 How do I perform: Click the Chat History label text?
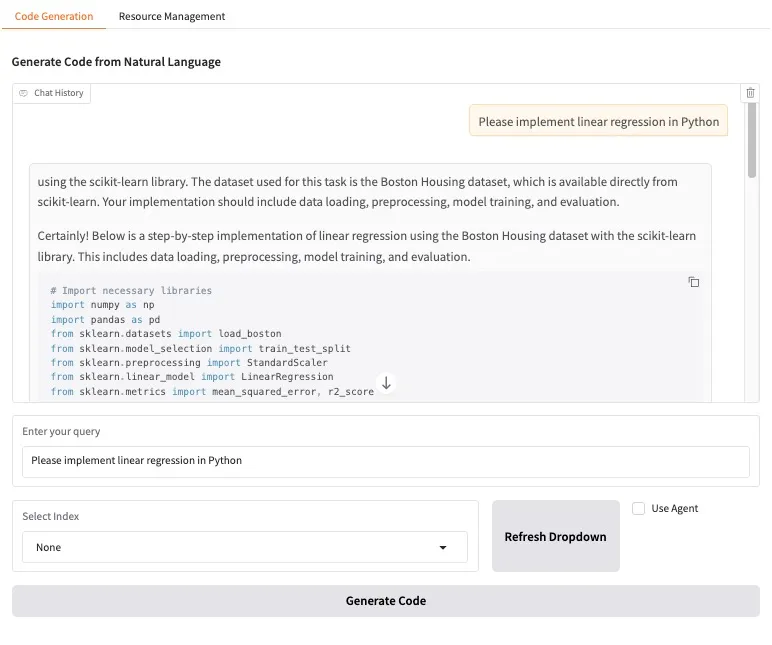pos(59,93)
